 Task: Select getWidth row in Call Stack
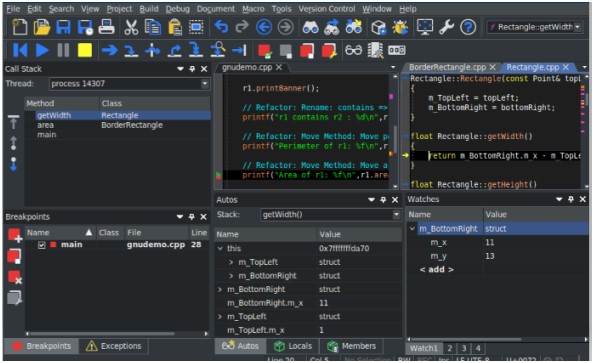click(118, 115)
